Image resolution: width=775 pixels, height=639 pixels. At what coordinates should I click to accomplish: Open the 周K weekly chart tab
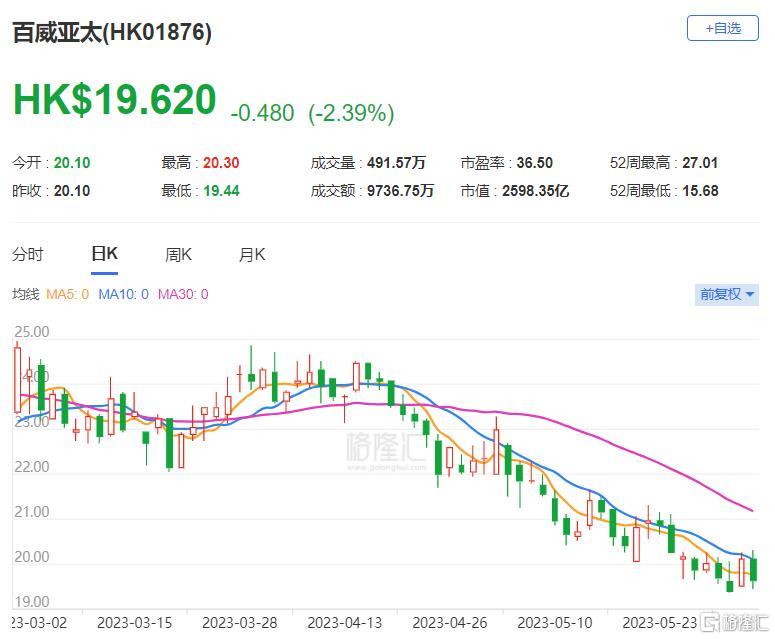pyautogui.click(x=178, y=255)
